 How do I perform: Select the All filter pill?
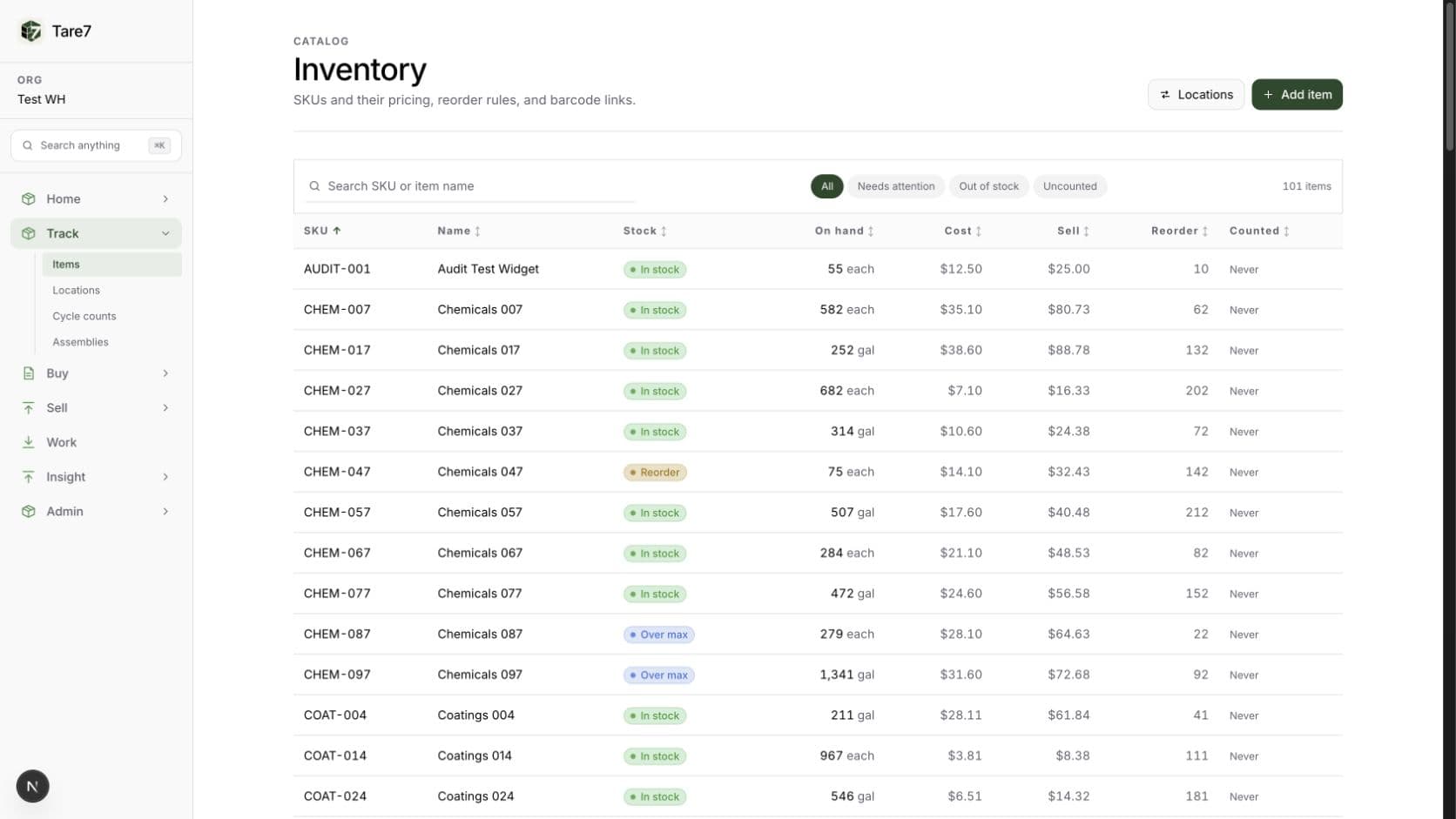827,186
